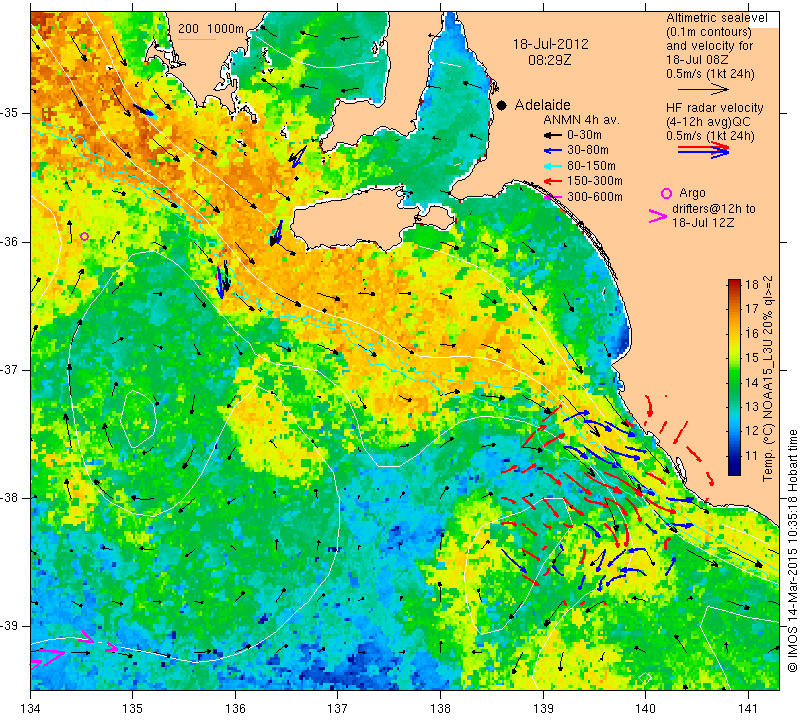This screenshot has width=800, height=720.
Task: Click the '300-600m' depth label
Action: pyautogui.click(x=595, y=197)
